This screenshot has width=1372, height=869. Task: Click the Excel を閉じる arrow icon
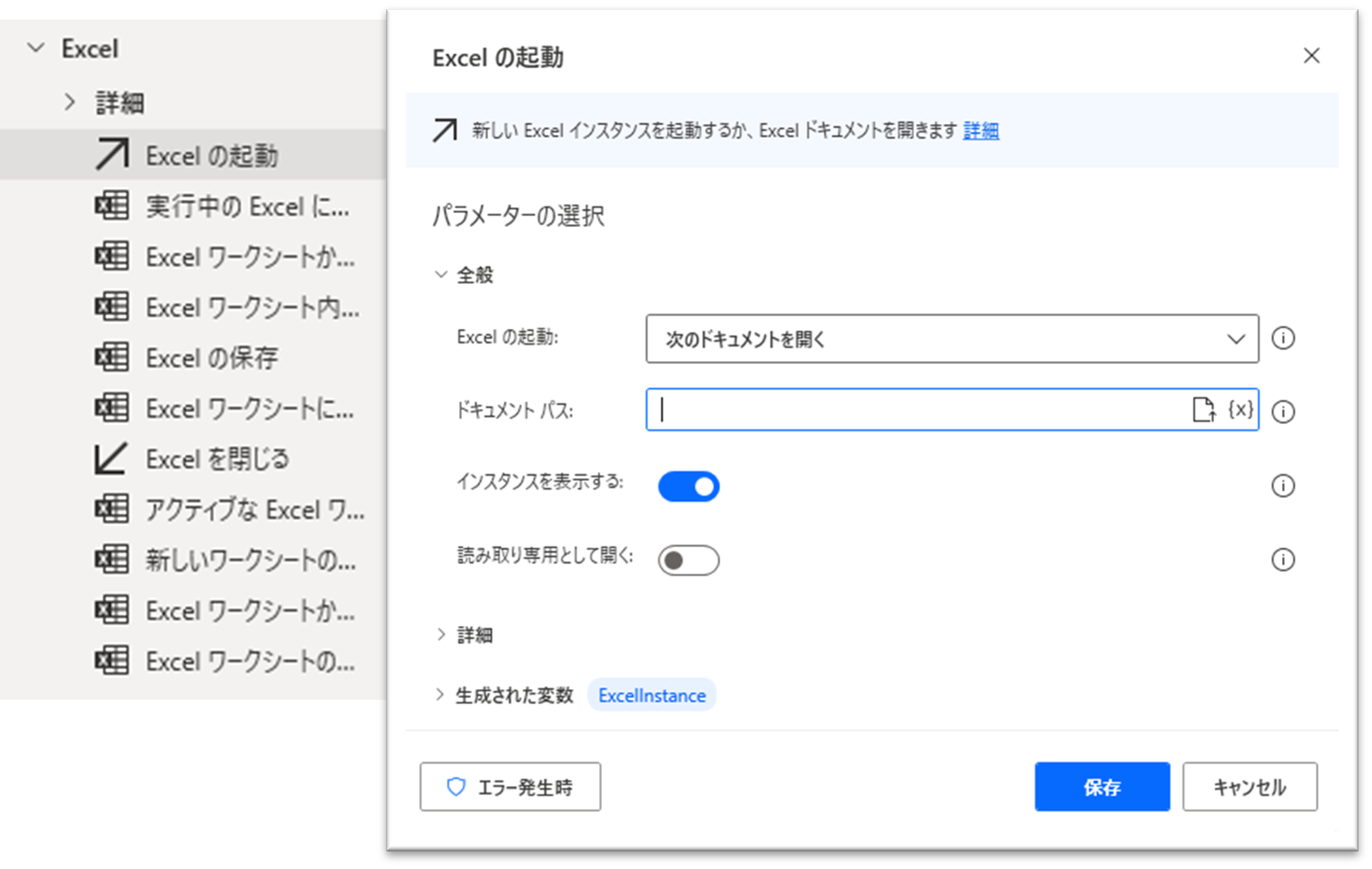point(111,458)
